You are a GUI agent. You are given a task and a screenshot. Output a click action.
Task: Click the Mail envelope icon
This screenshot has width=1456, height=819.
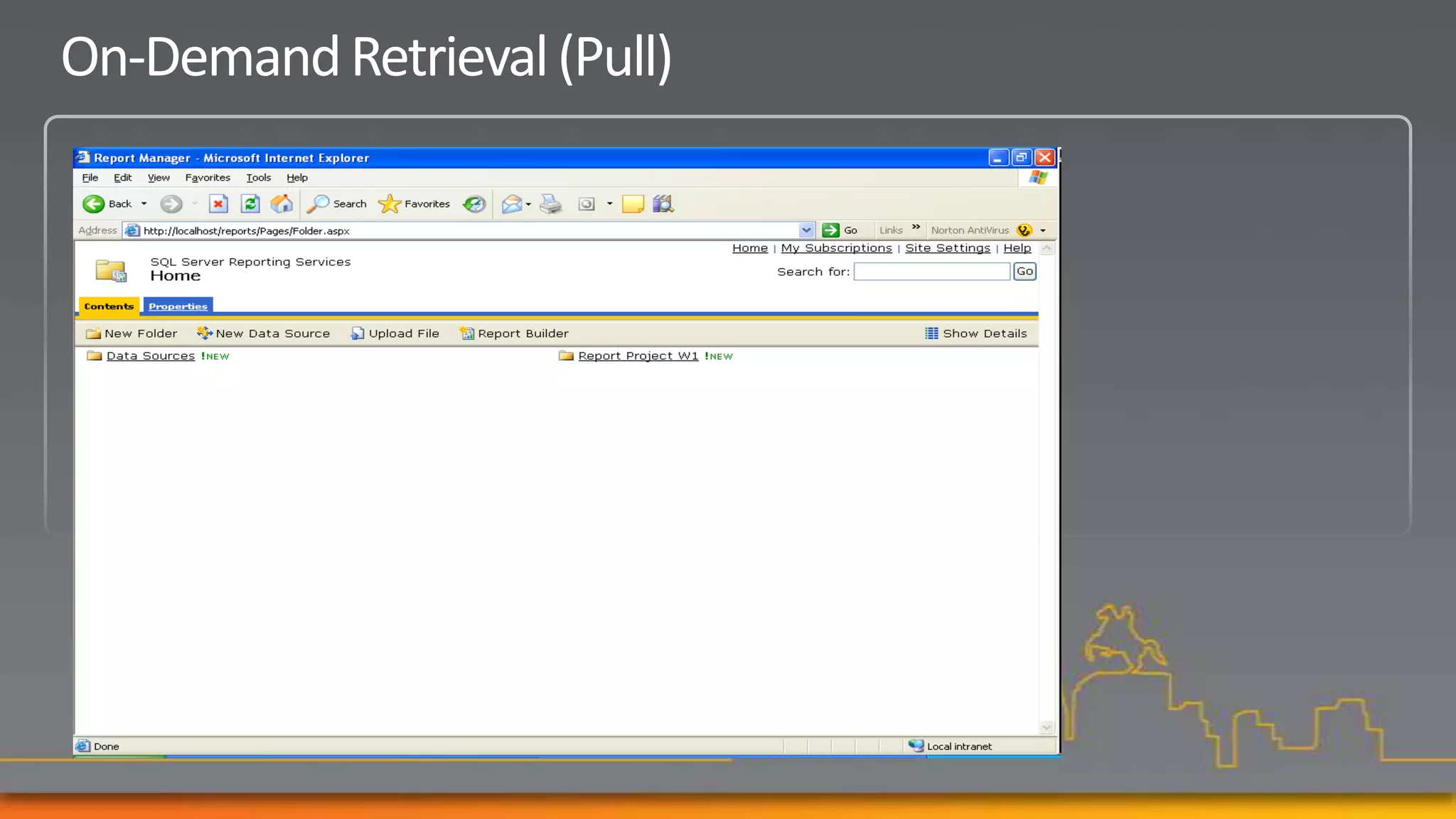point(512,205)
